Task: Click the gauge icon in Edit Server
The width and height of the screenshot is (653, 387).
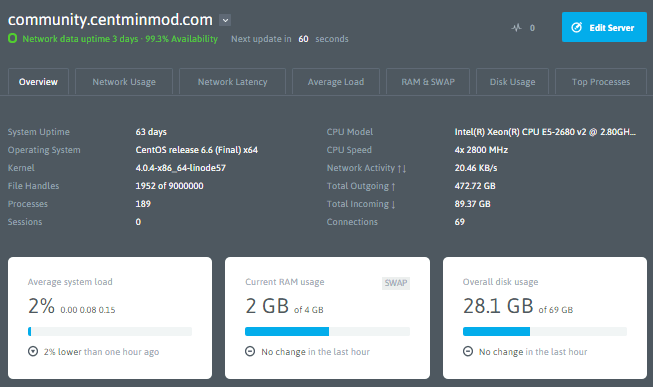Action: coord(576,27)
